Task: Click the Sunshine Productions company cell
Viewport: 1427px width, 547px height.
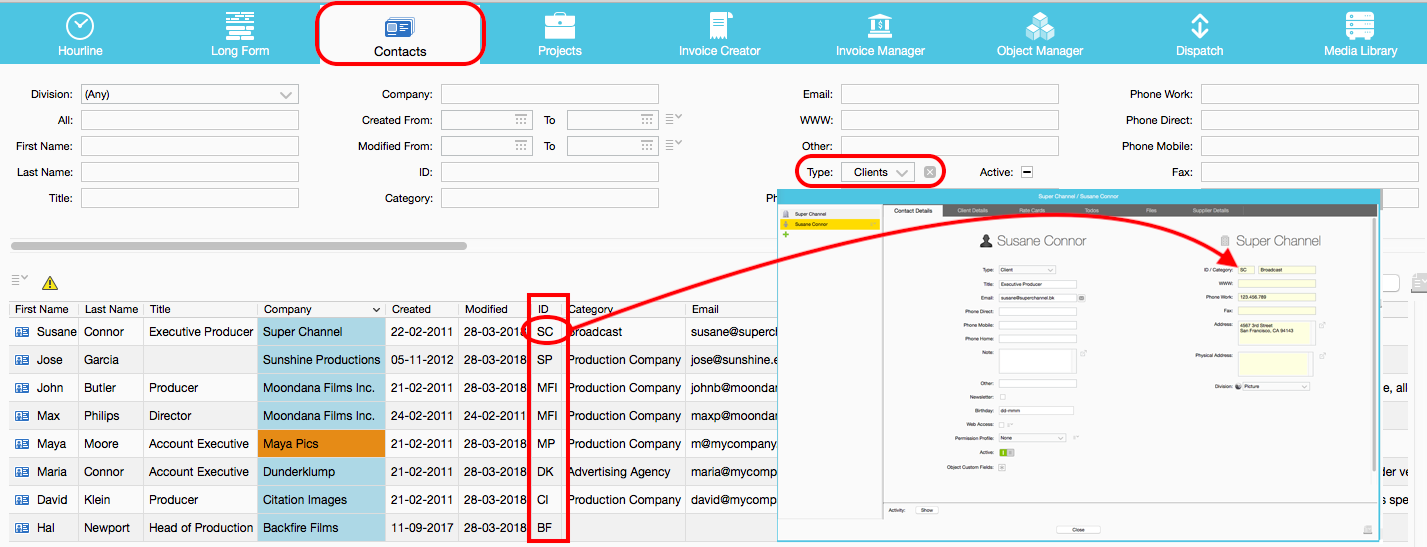Action: pos(321,360)
